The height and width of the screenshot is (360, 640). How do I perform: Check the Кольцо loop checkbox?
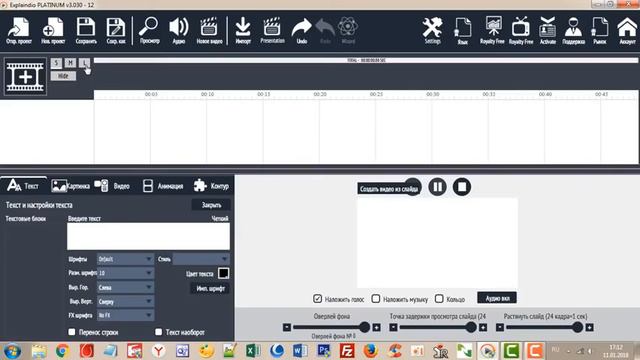pyautogui.click(x=439, y=299)
